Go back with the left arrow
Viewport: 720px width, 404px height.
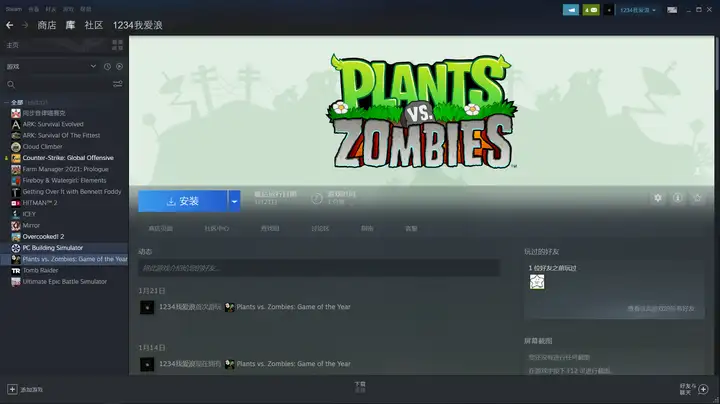coord(10,25)
